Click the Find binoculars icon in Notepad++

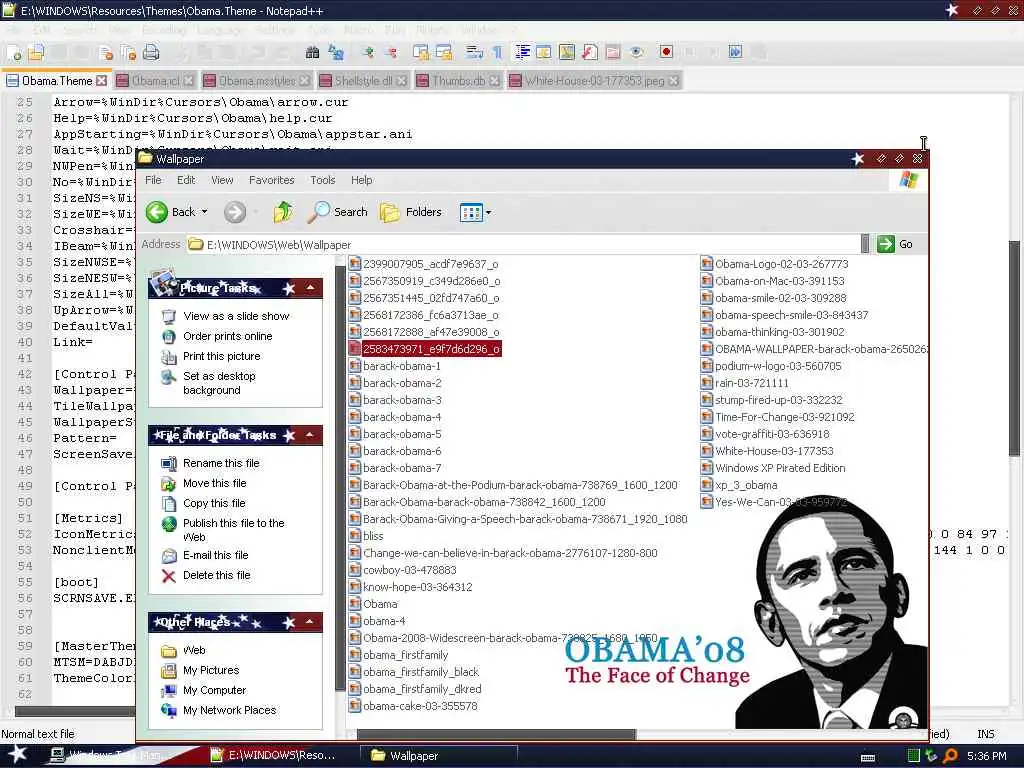click(312, 52)
